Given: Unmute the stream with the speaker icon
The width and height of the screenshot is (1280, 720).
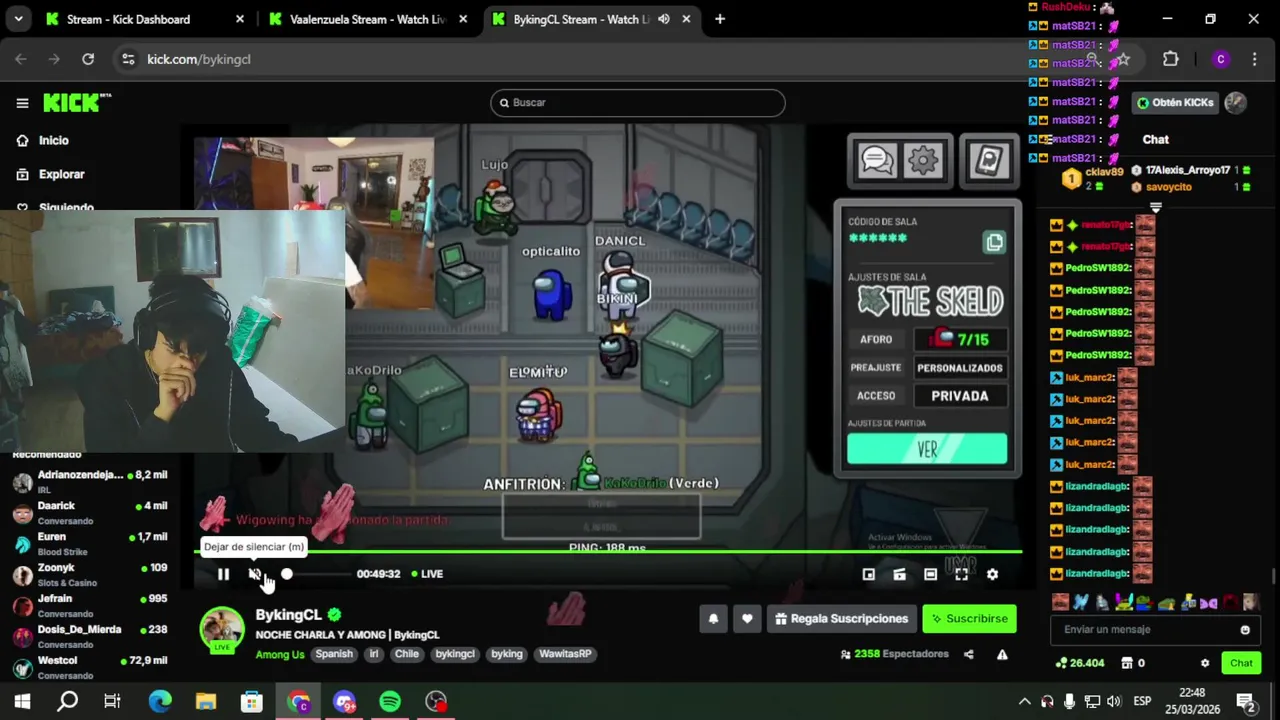Looking at the screenshot, I should (255, 574).
